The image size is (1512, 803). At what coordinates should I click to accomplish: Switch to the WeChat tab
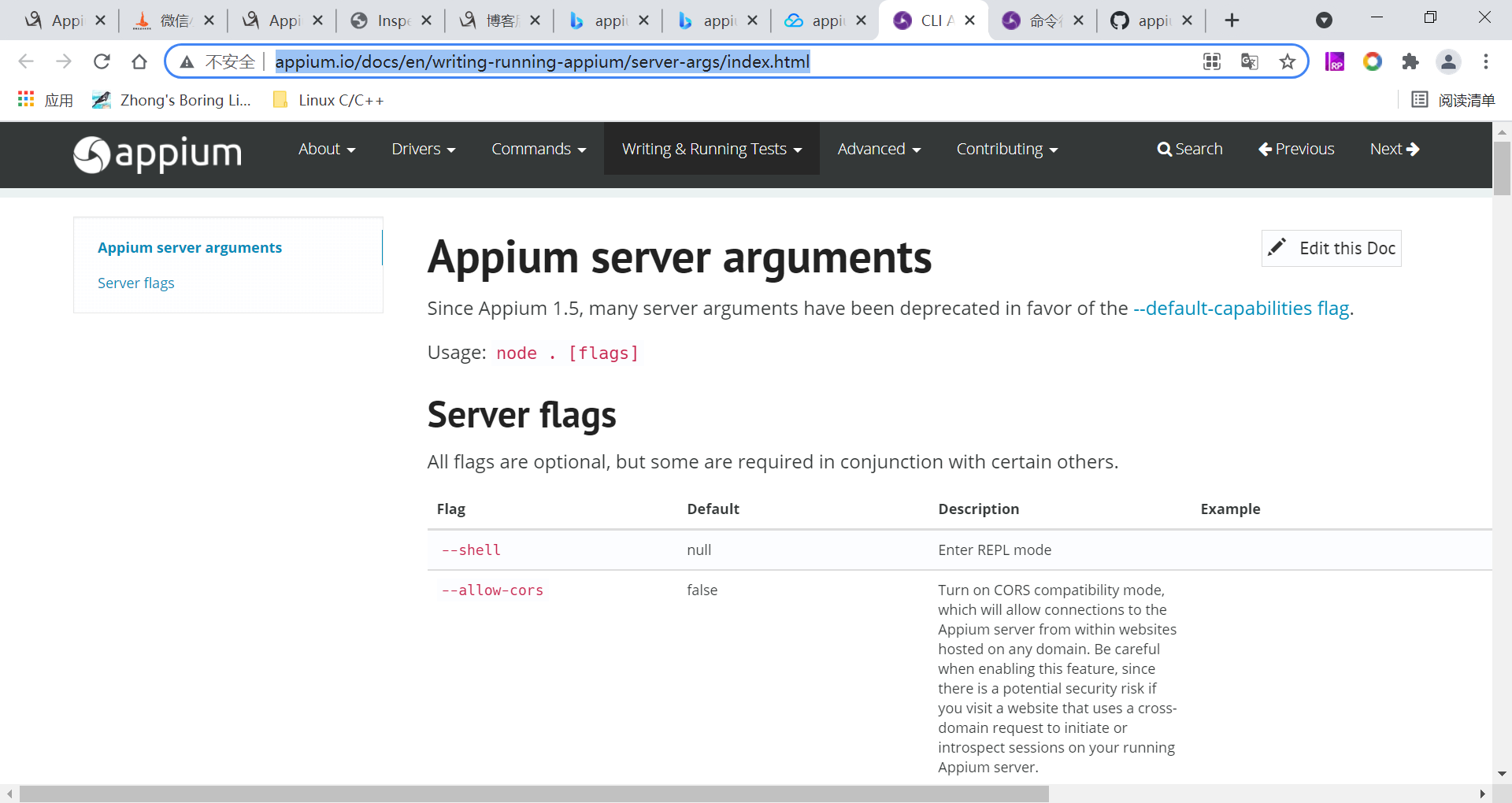click(165, 20)
